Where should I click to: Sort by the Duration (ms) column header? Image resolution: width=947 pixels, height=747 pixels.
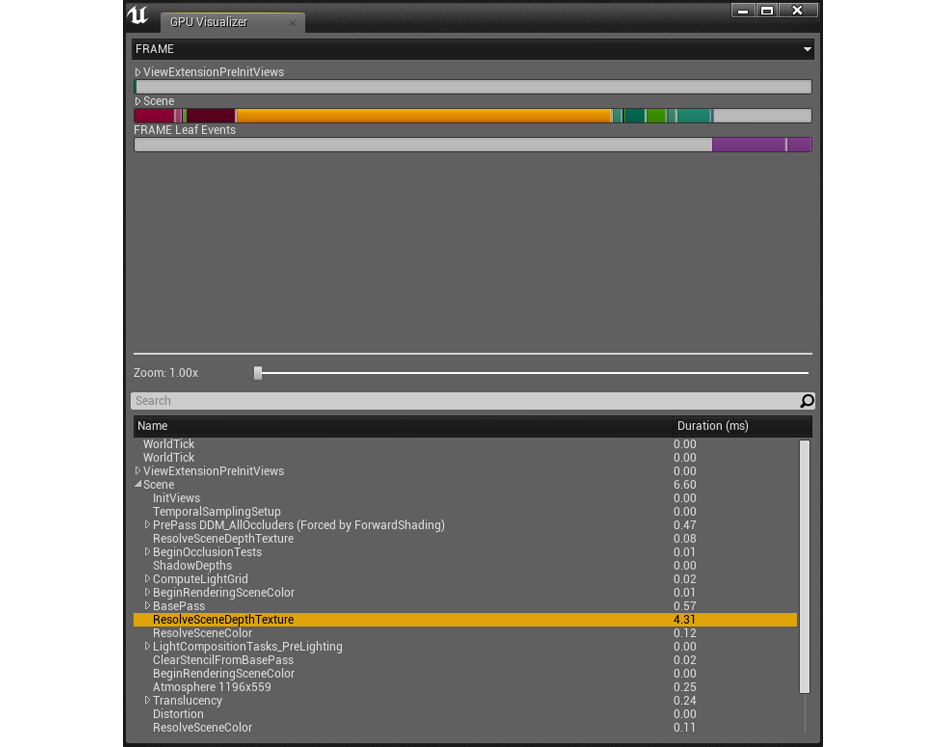(712, 426)
